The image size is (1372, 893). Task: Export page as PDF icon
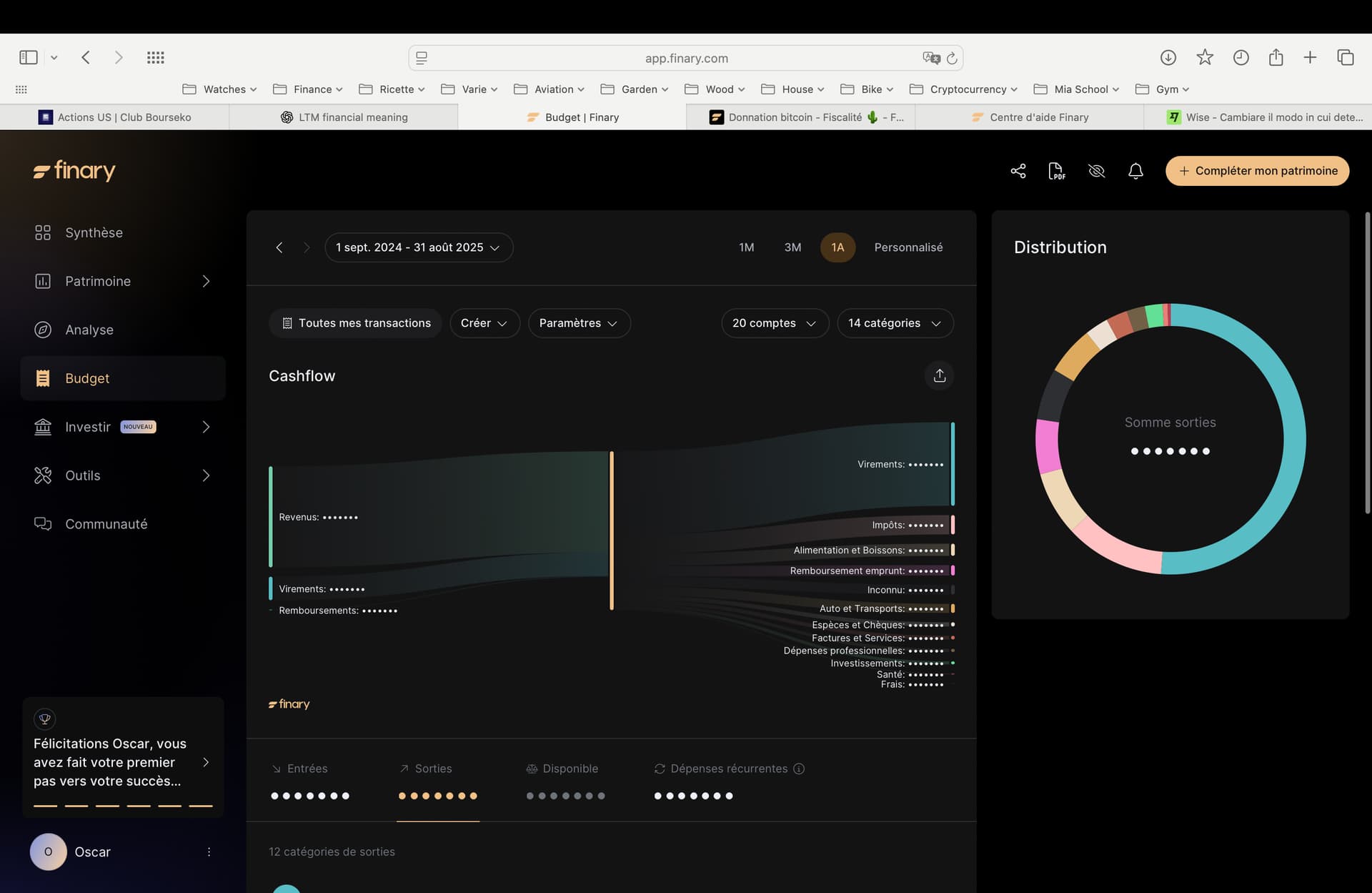click(1056, 171)
